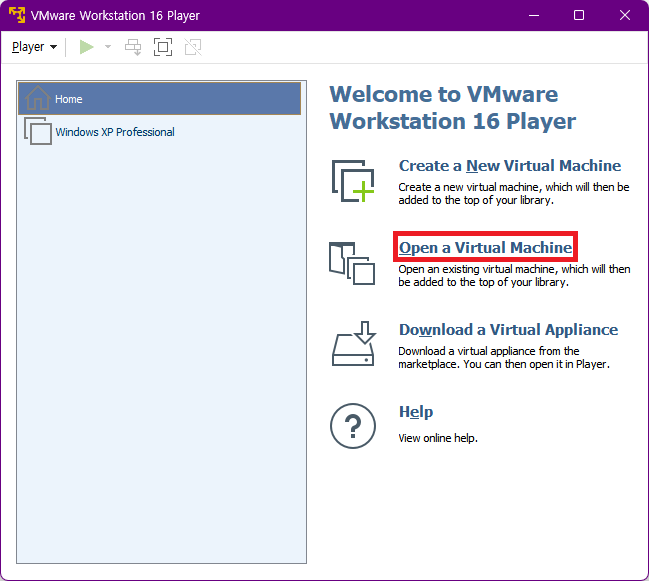The width and height of the screenshot is (649, 581).
Task: Click the new virtual machine plus icon
Action: 353,181
